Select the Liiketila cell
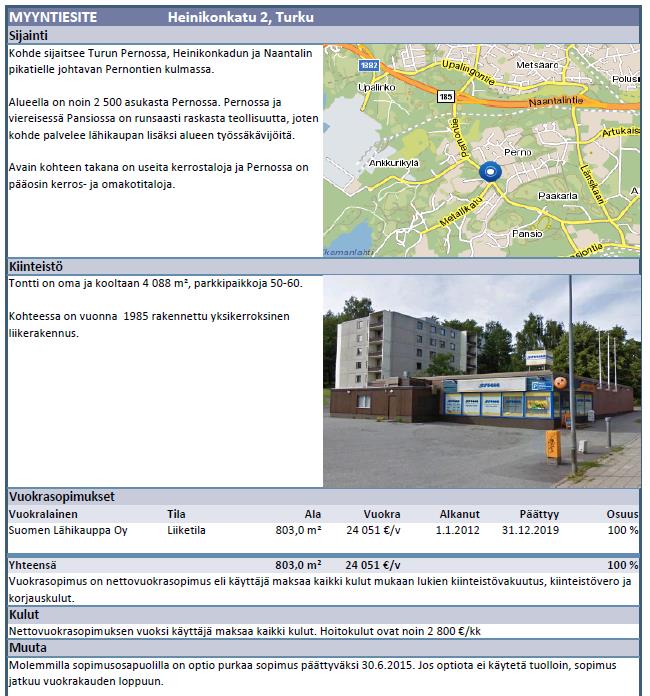The image size is (650, 696). click(186, 530)
